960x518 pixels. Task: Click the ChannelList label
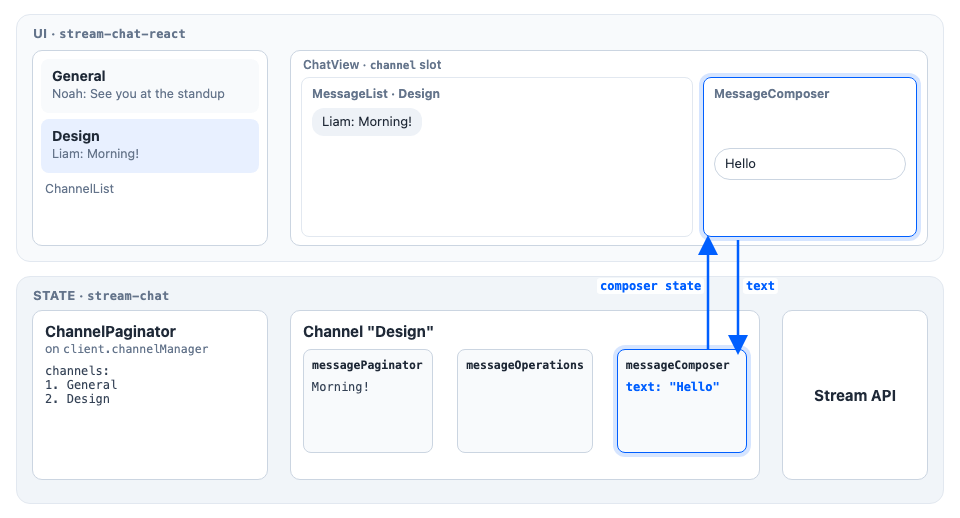click(x=80, y=189)
